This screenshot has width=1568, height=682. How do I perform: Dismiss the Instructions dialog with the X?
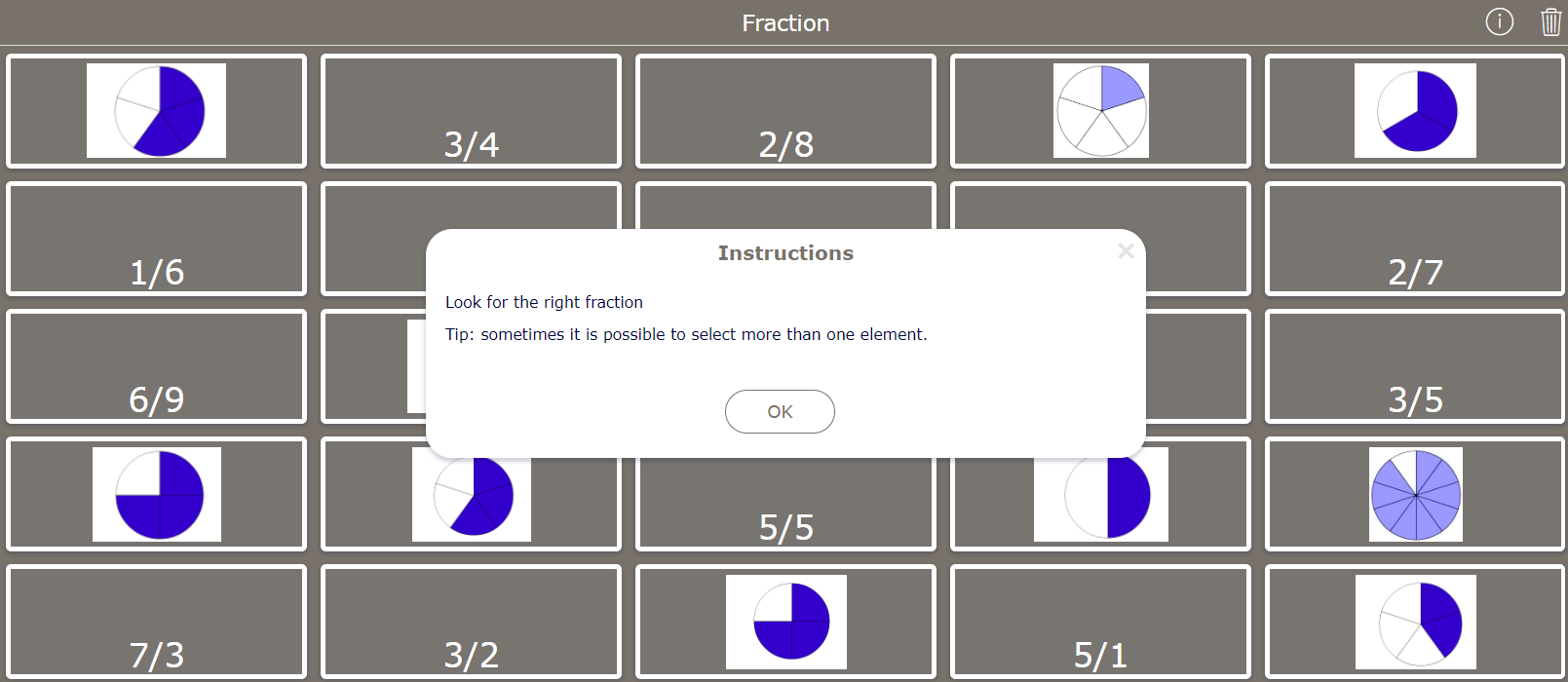(x=1126, y=250)
